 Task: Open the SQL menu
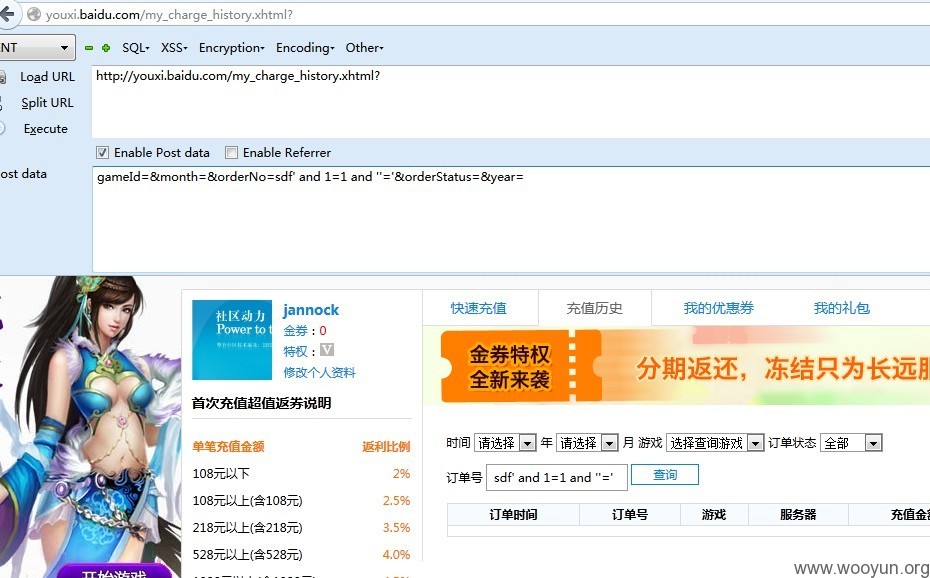coord(136,47)
